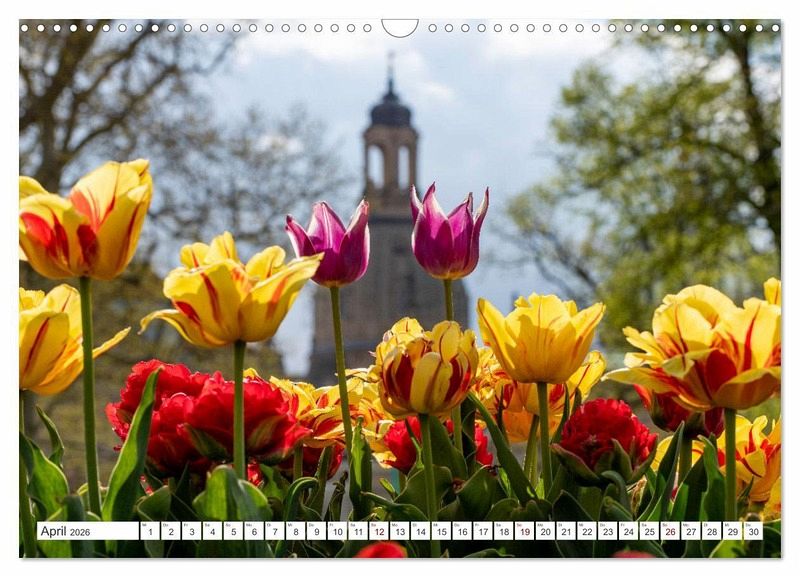Select date 14 in the calendar strip
Viewport: 800px width, 577px height.
421,531
